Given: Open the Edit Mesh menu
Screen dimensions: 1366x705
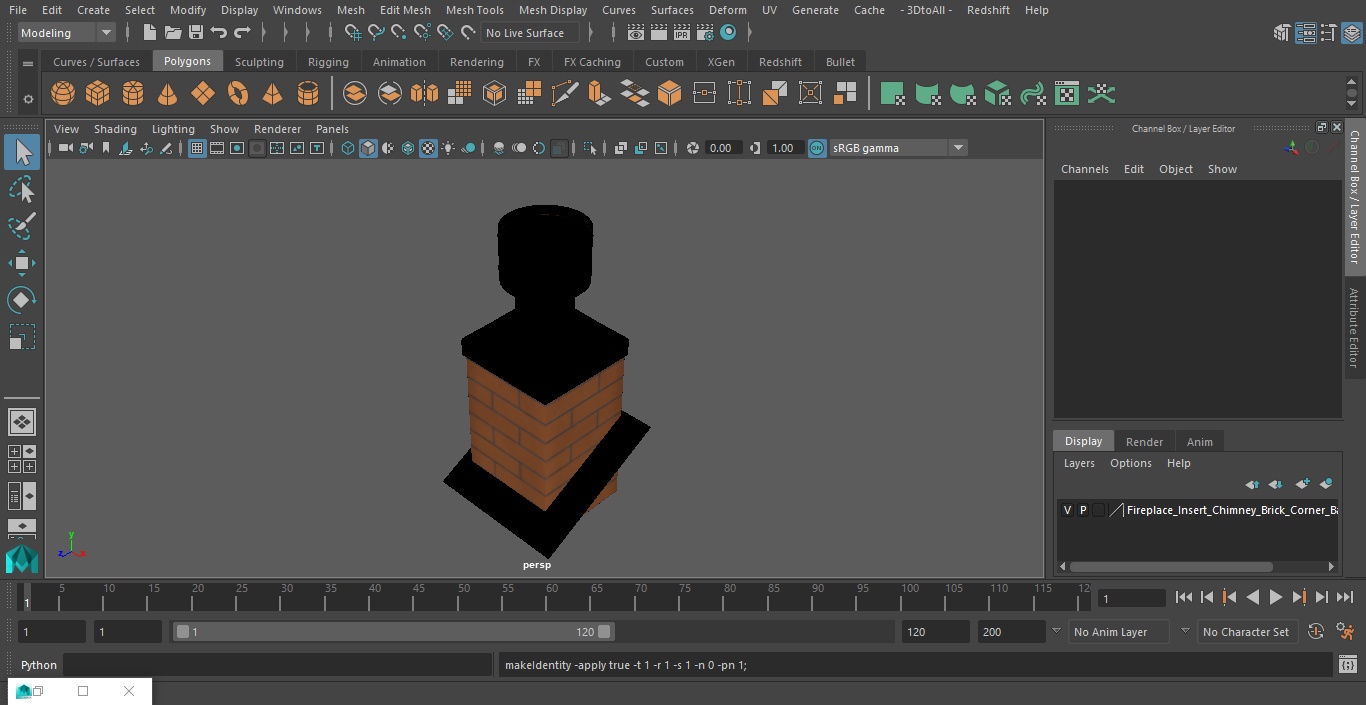Looking at the screenshot, I should click(405, 10).
